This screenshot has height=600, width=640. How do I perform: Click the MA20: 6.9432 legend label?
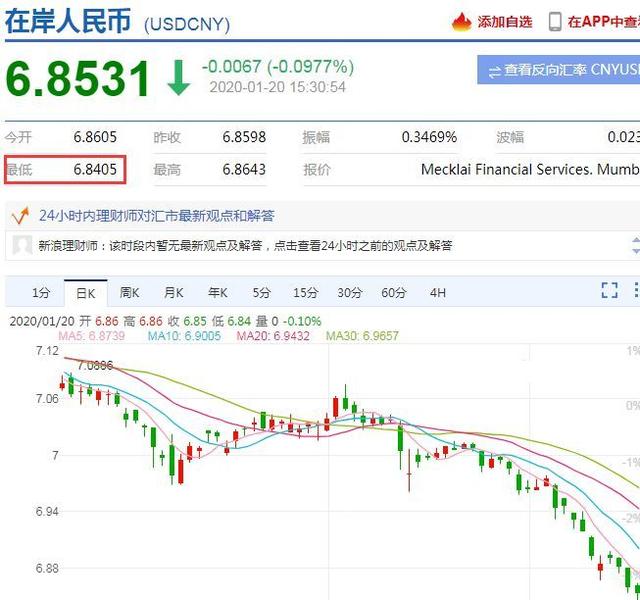pos(273,336)
